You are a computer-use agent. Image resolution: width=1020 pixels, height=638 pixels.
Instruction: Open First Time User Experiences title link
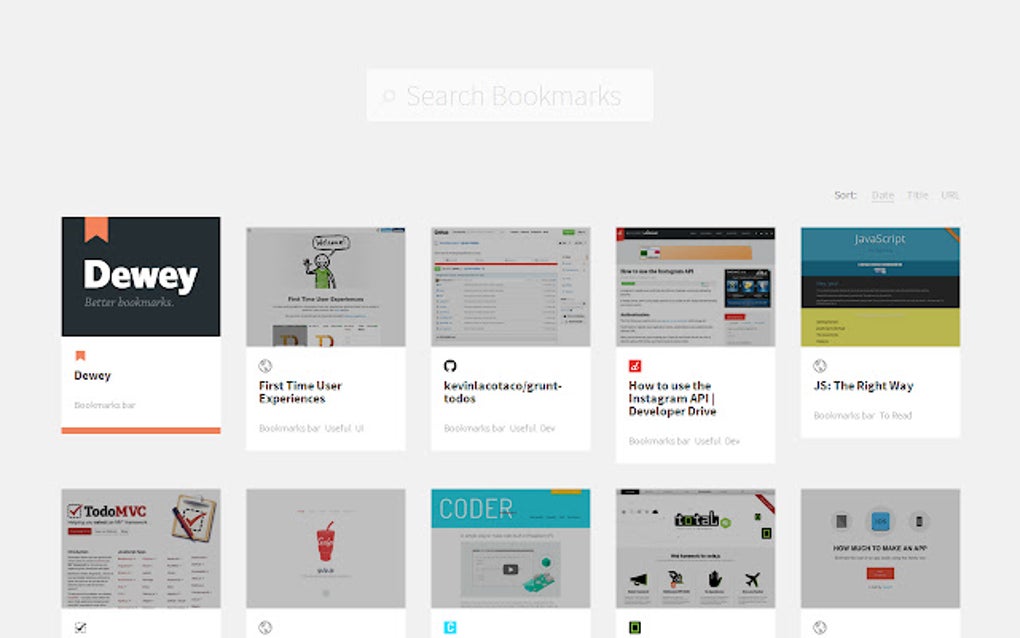[301, 392]
